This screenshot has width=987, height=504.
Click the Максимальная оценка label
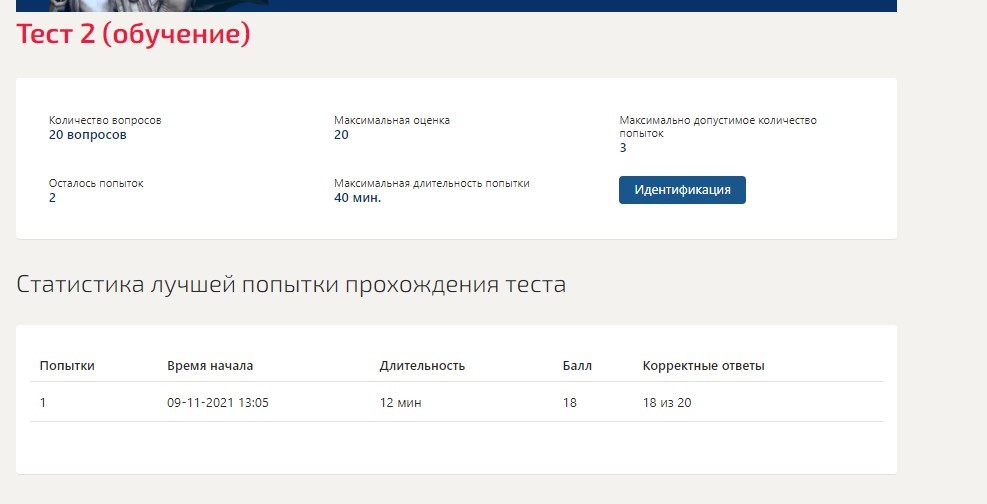[x=392, y=120]
